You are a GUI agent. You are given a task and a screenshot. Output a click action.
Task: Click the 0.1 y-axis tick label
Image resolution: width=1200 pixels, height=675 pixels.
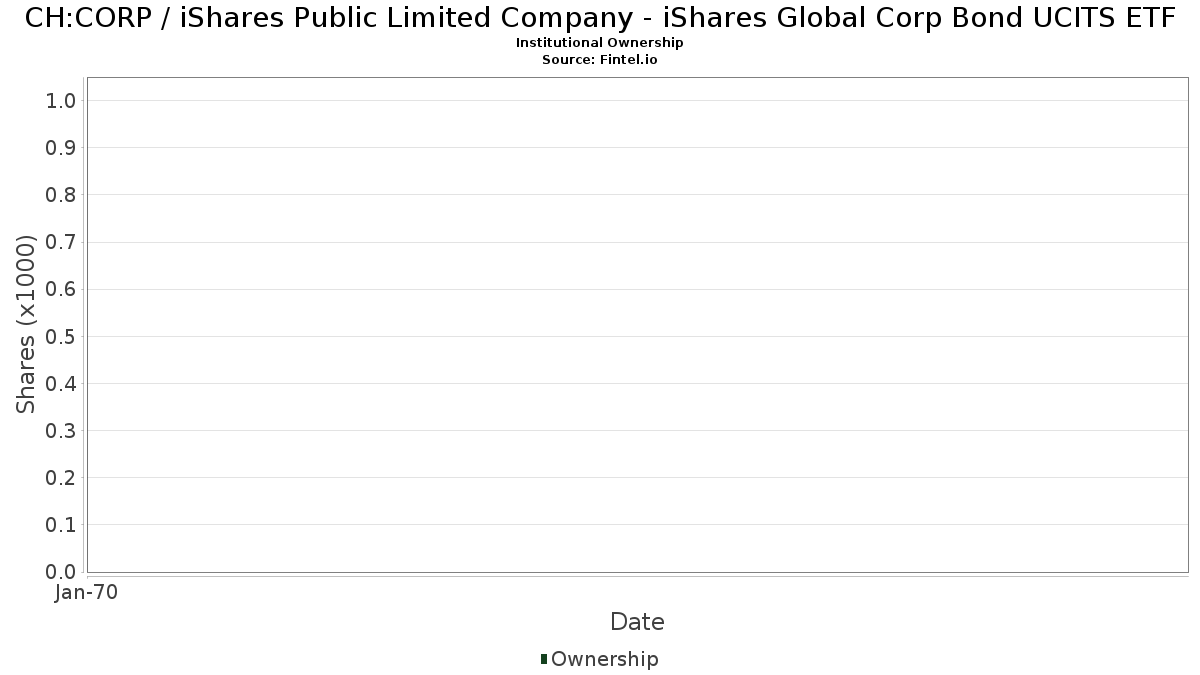coord(61,525)
